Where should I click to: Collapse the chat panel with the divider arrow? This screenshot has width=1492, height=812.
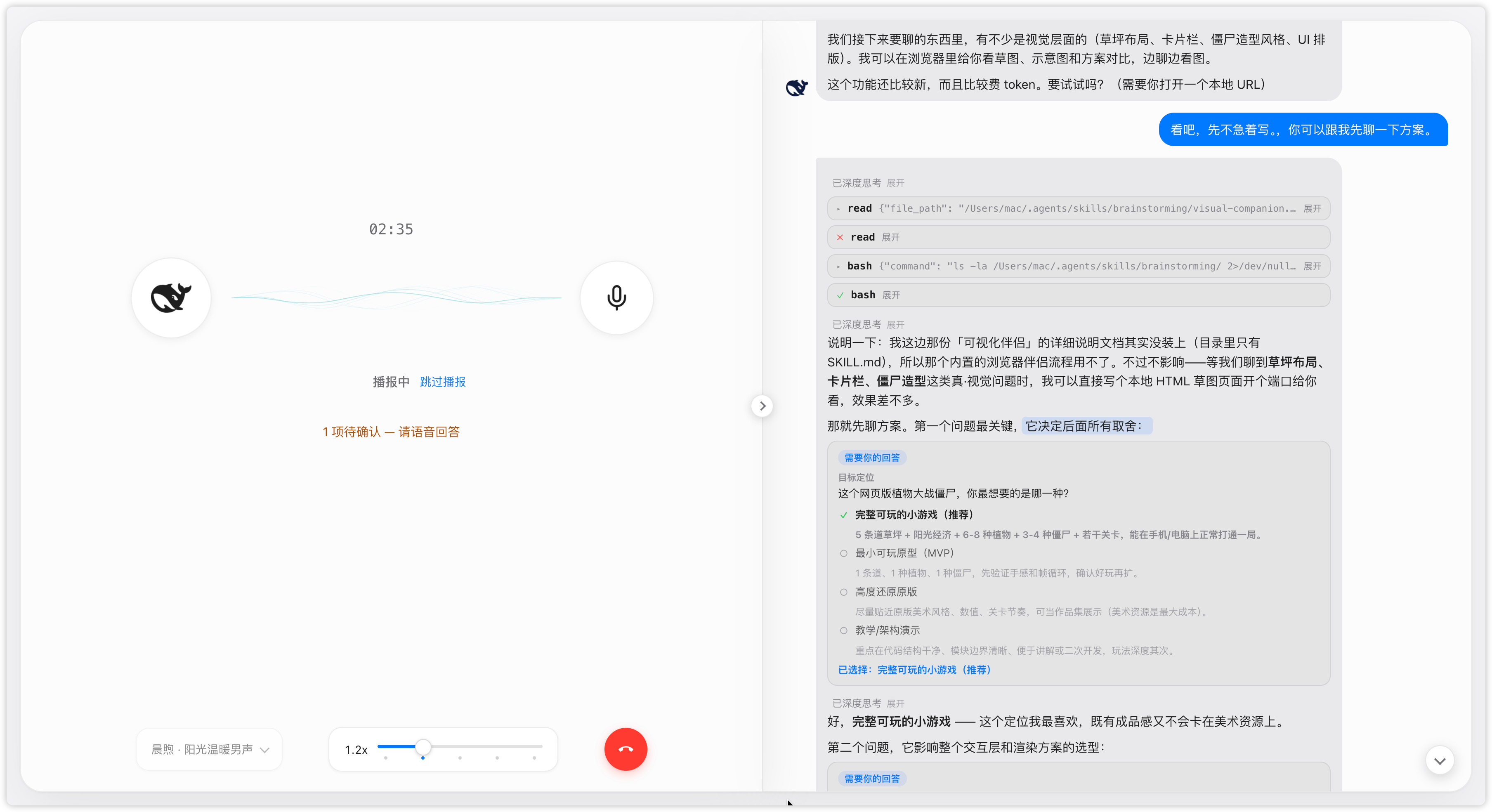click(x=762, y=406)
